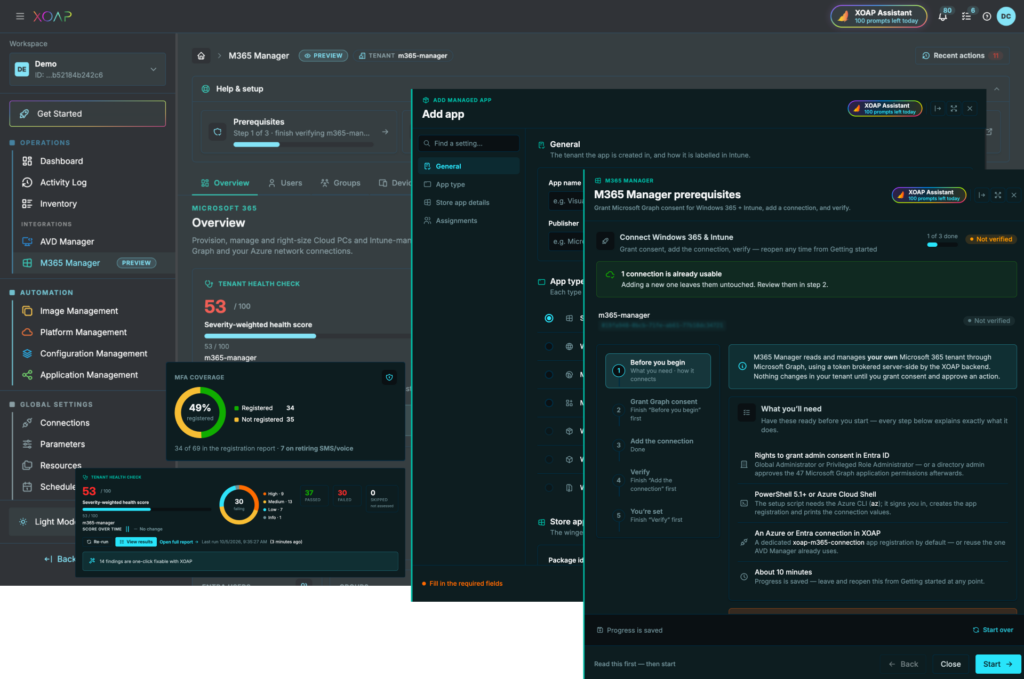
Task: Open the hamburger navigation menu
Action: click(20, 16)
